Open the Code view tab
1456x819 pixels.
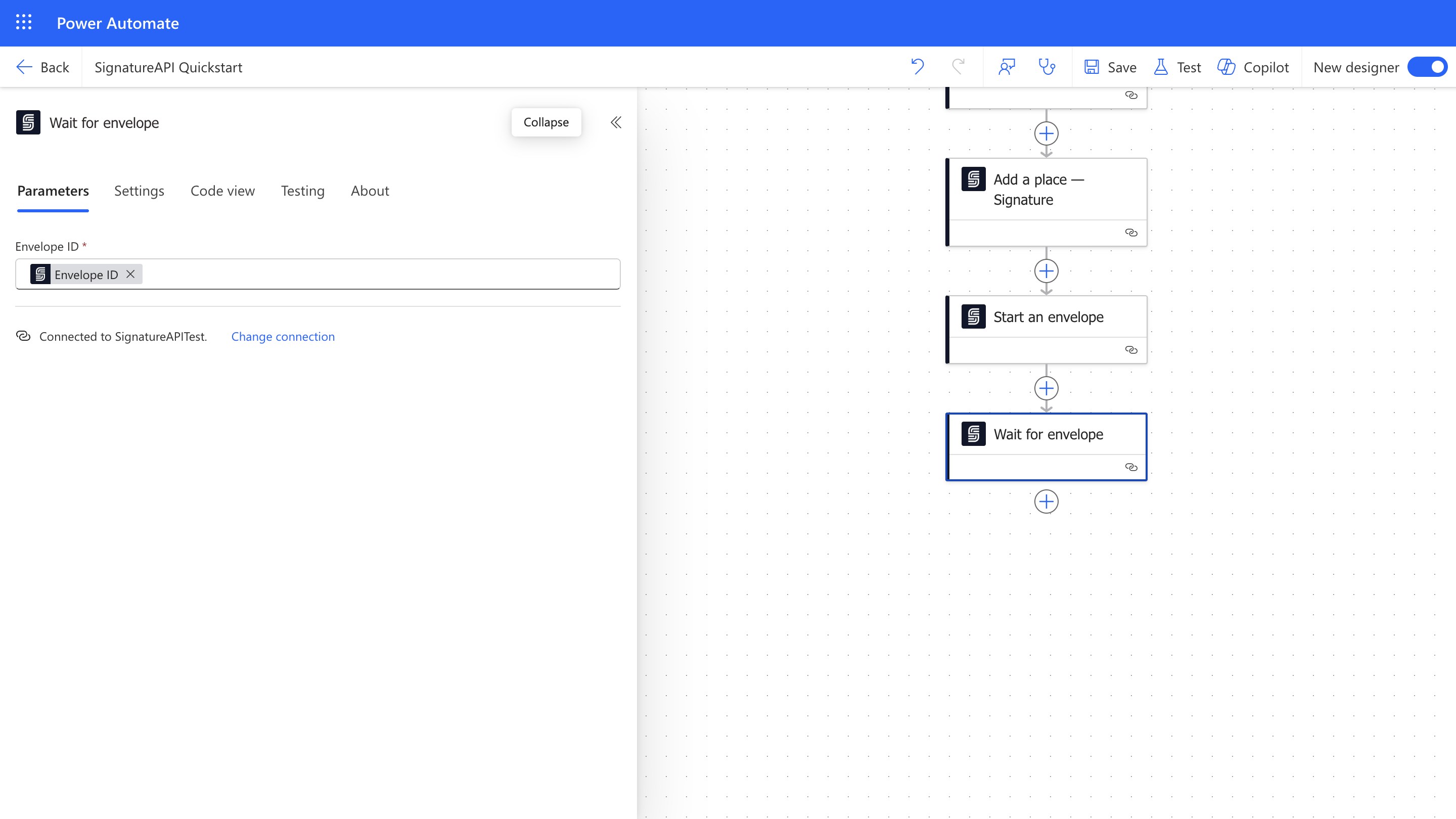[x=222, y=191]
